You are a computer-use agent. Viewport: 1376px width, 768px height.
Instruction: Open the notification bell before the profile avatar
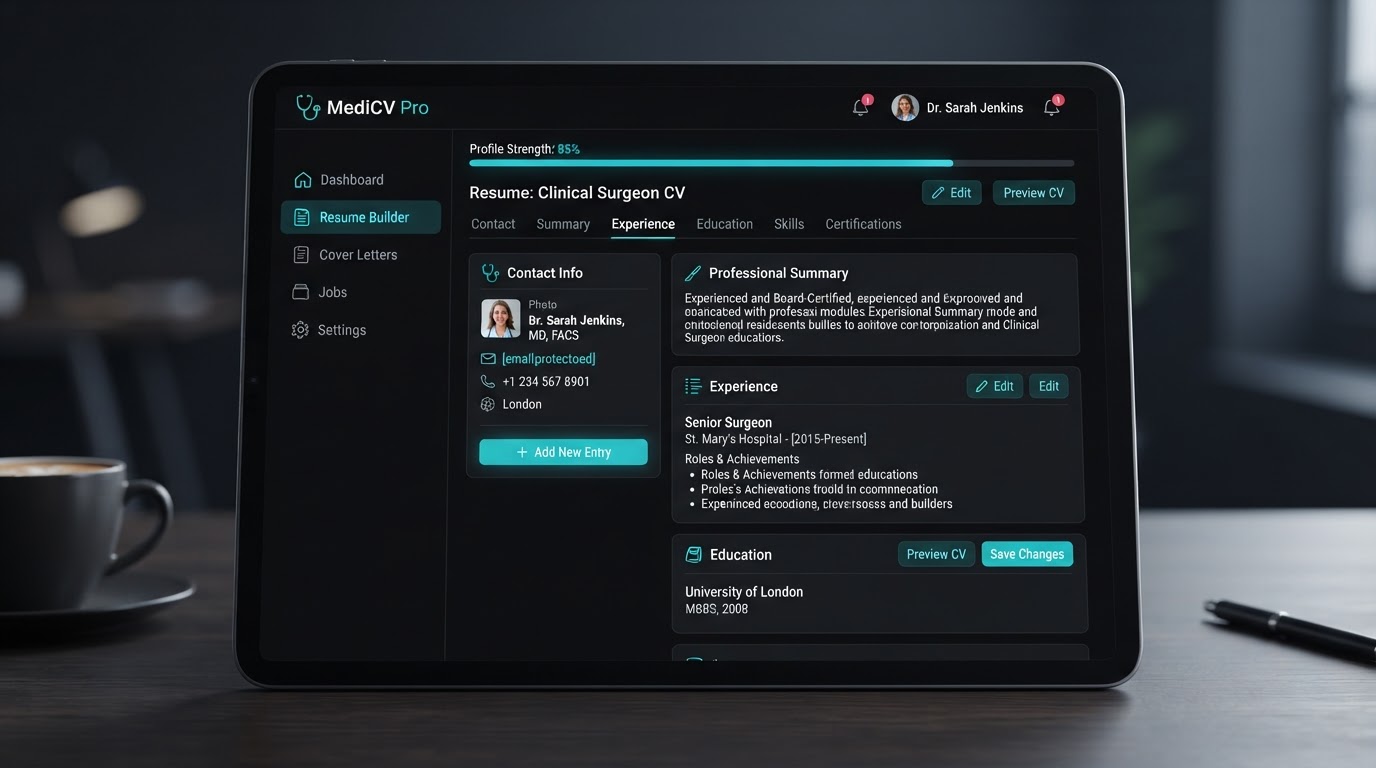(x=861, y=107)
